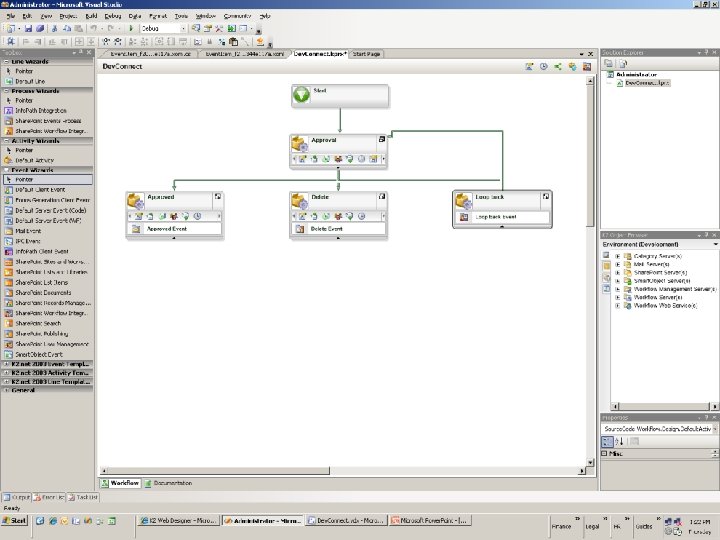The height and width of the screenshot is (540, 720).
Task: Click the Start Debugging play icon
Action: [x=131, y=28]
